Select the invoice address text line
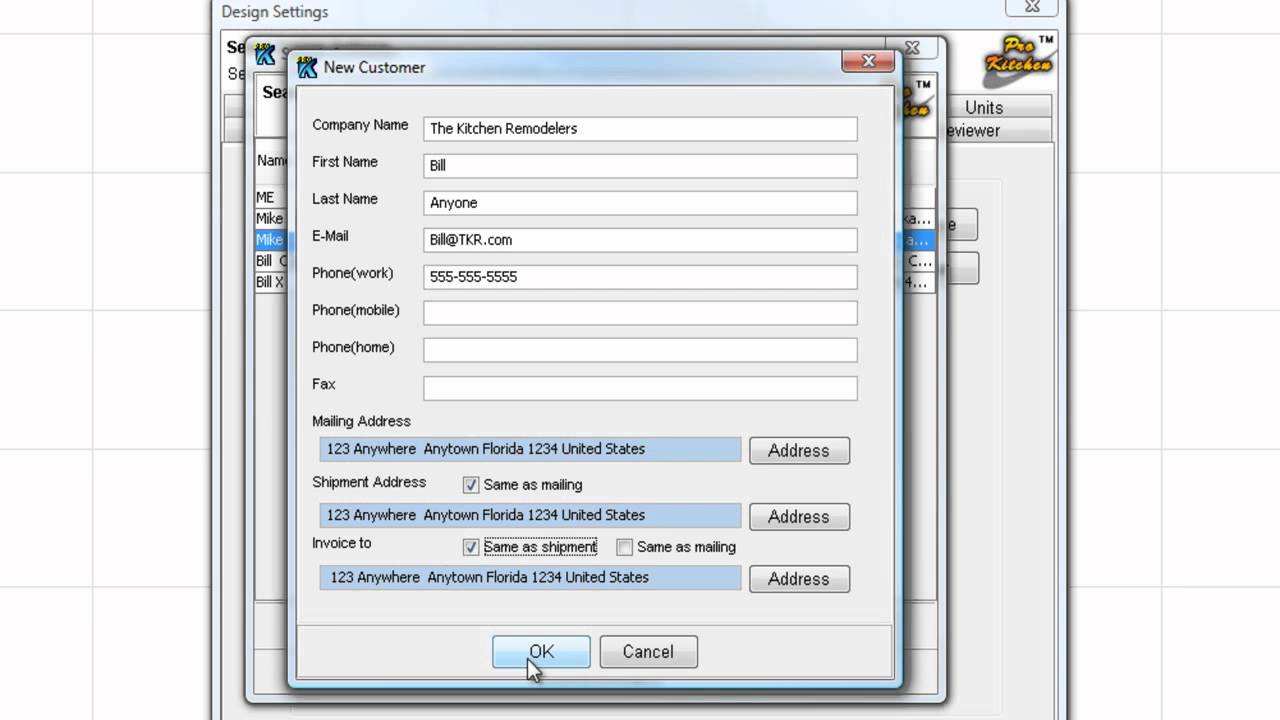Screen dimensions: 1280x720 (x=531, y=577)
